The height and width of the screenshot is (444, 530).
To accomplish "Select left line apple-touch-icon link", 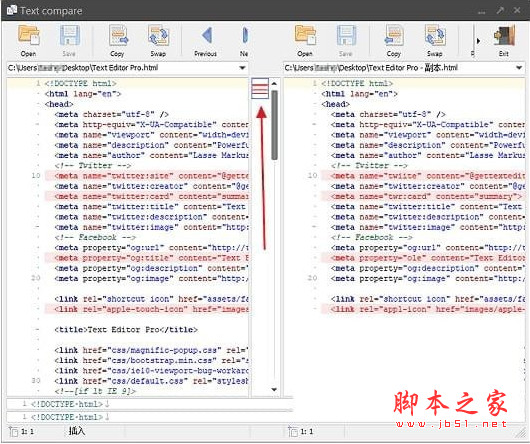I will 147,309.
